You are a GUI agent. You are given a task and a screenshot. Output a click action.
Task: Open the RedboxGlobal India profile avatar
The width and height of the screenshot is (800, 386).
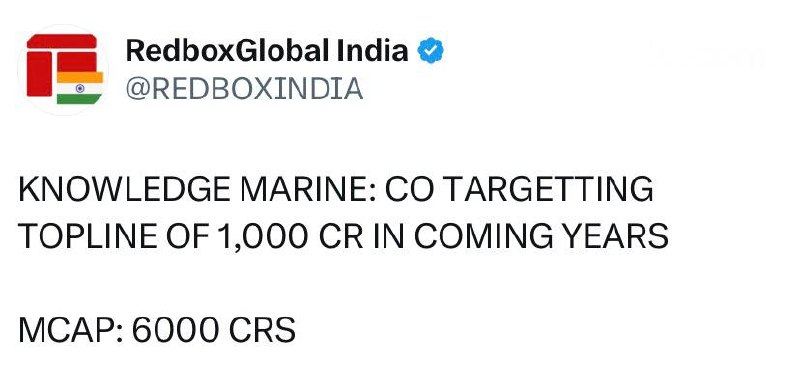tap(63, 69)
